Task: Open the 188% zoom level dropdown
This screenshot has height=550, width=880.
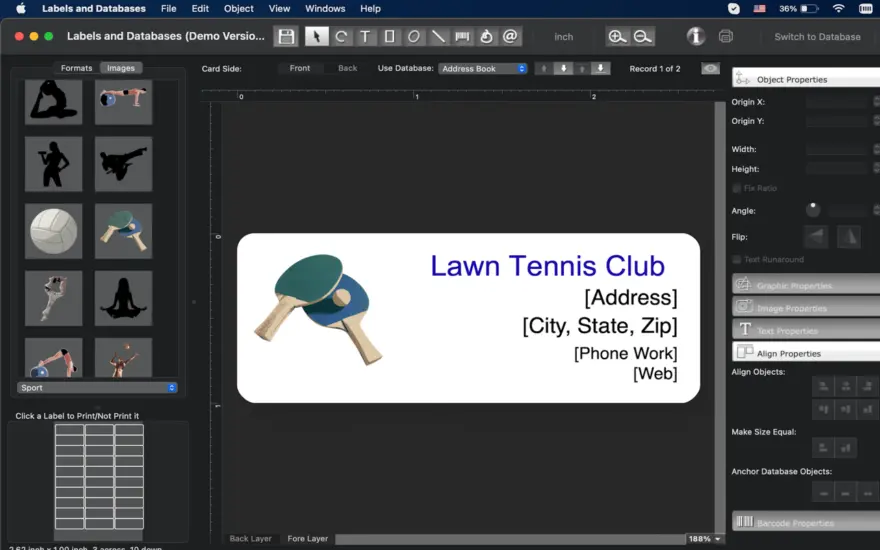Action: pos(704,539)
